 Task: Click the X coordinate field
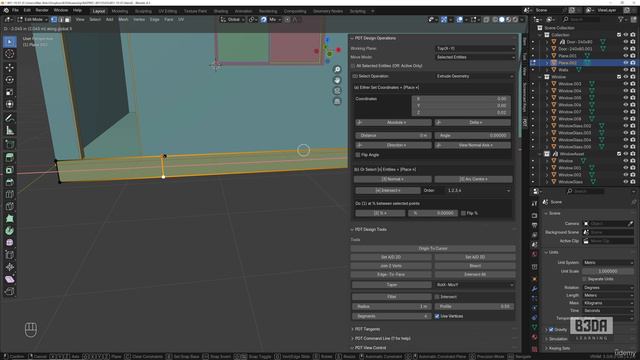tap(461, 99)
